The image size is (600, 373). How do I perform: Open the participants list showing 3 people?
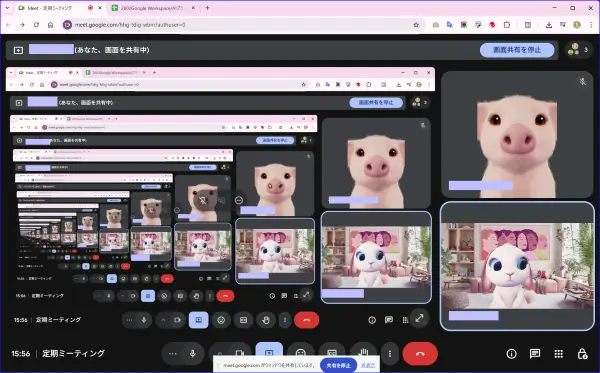pos(579,50)
